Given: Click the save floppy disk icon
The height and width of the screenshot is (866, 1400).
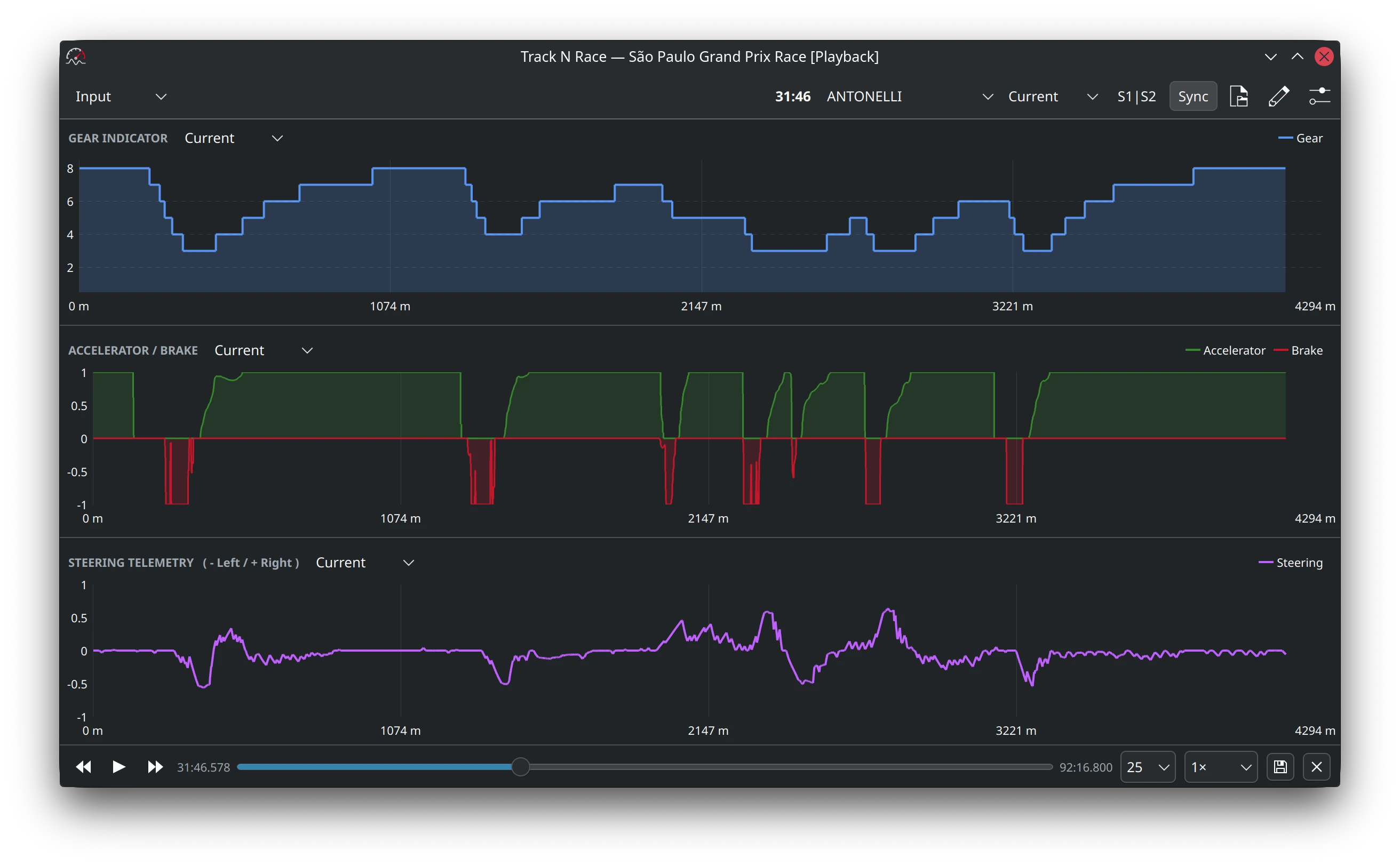Looking at the screenshot, I should [1279, 766].
